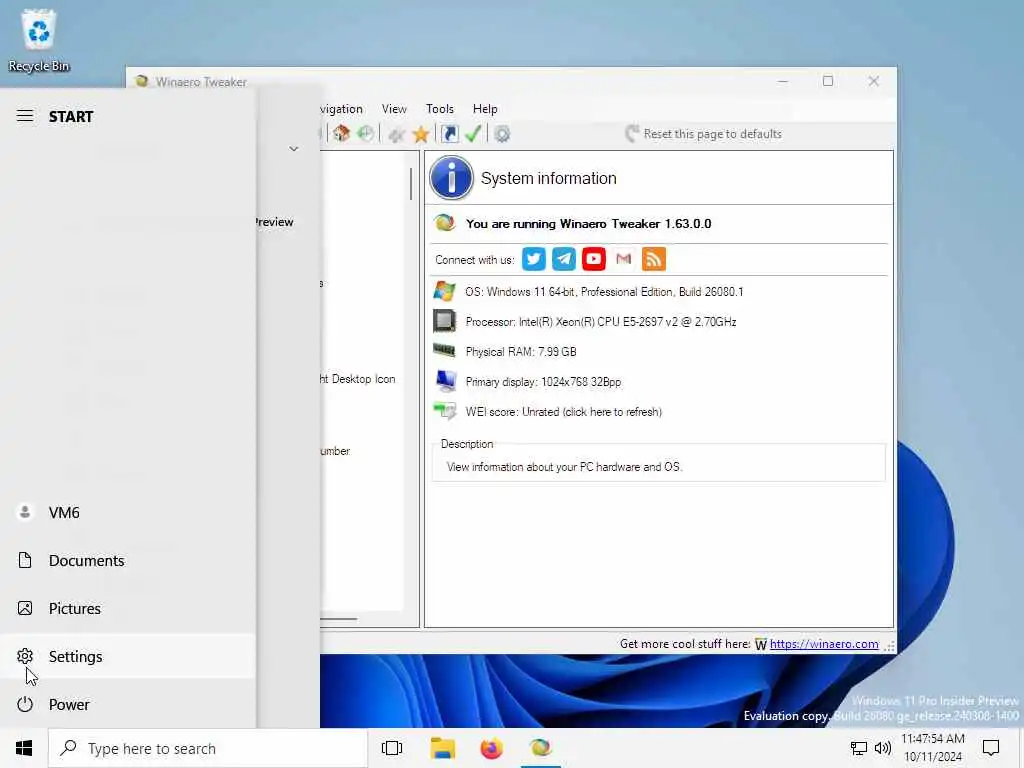1024x768 pixels.
Task: Click the description text about PC hardware
Action: (565, 467)
